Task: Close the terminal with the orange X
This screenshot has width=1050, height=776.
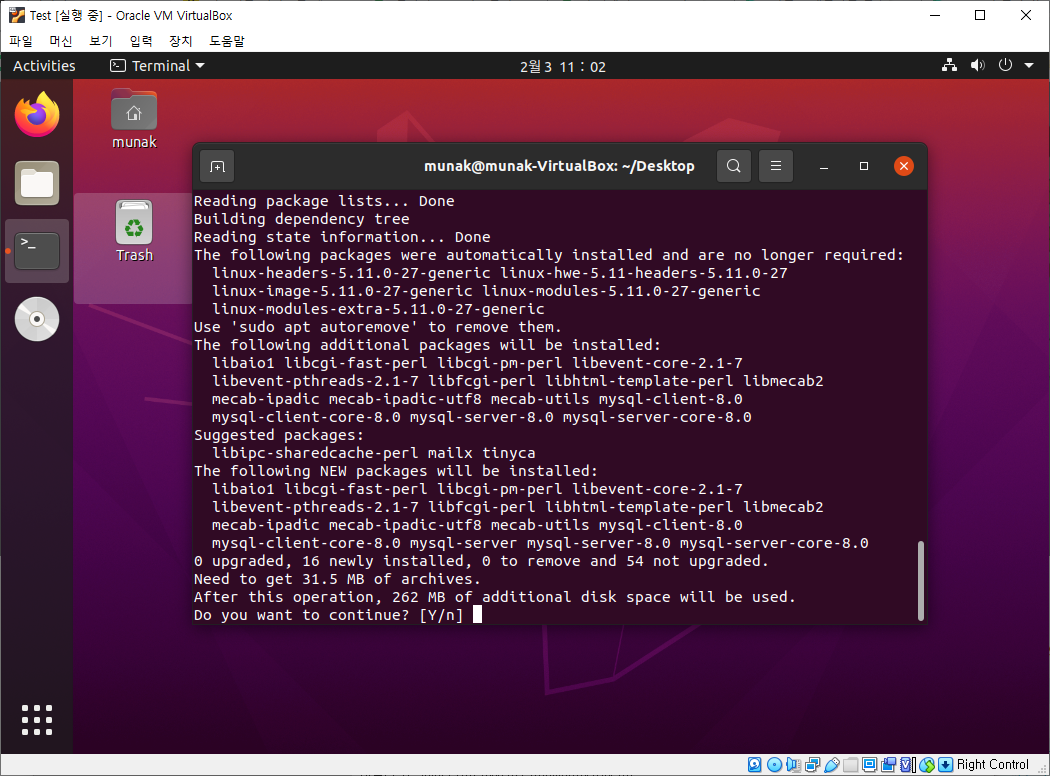Action: point(903,166)
